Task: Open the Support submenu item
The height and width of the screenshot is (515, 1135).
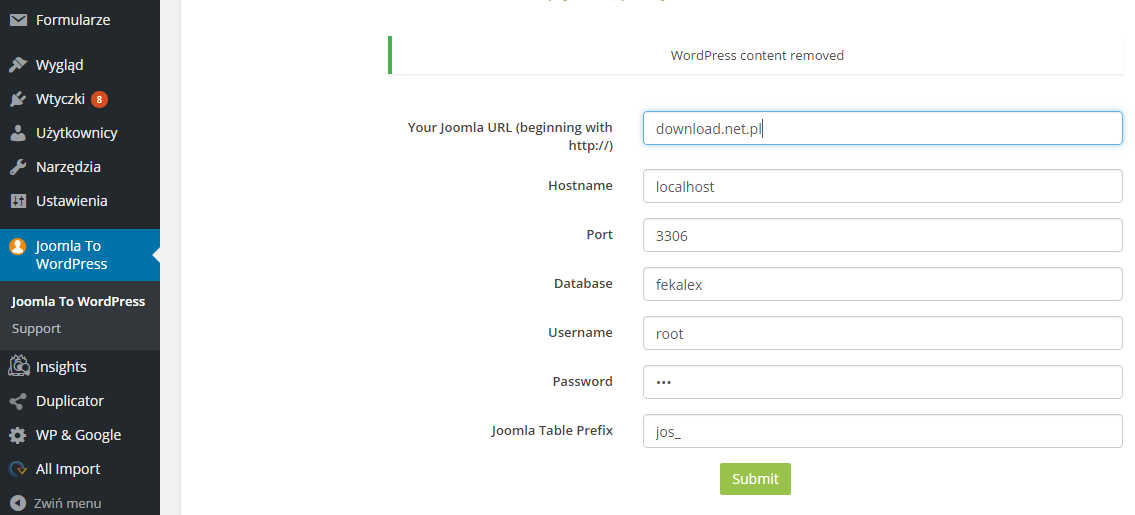Action: pyautogui.click(x=36, y=329)
